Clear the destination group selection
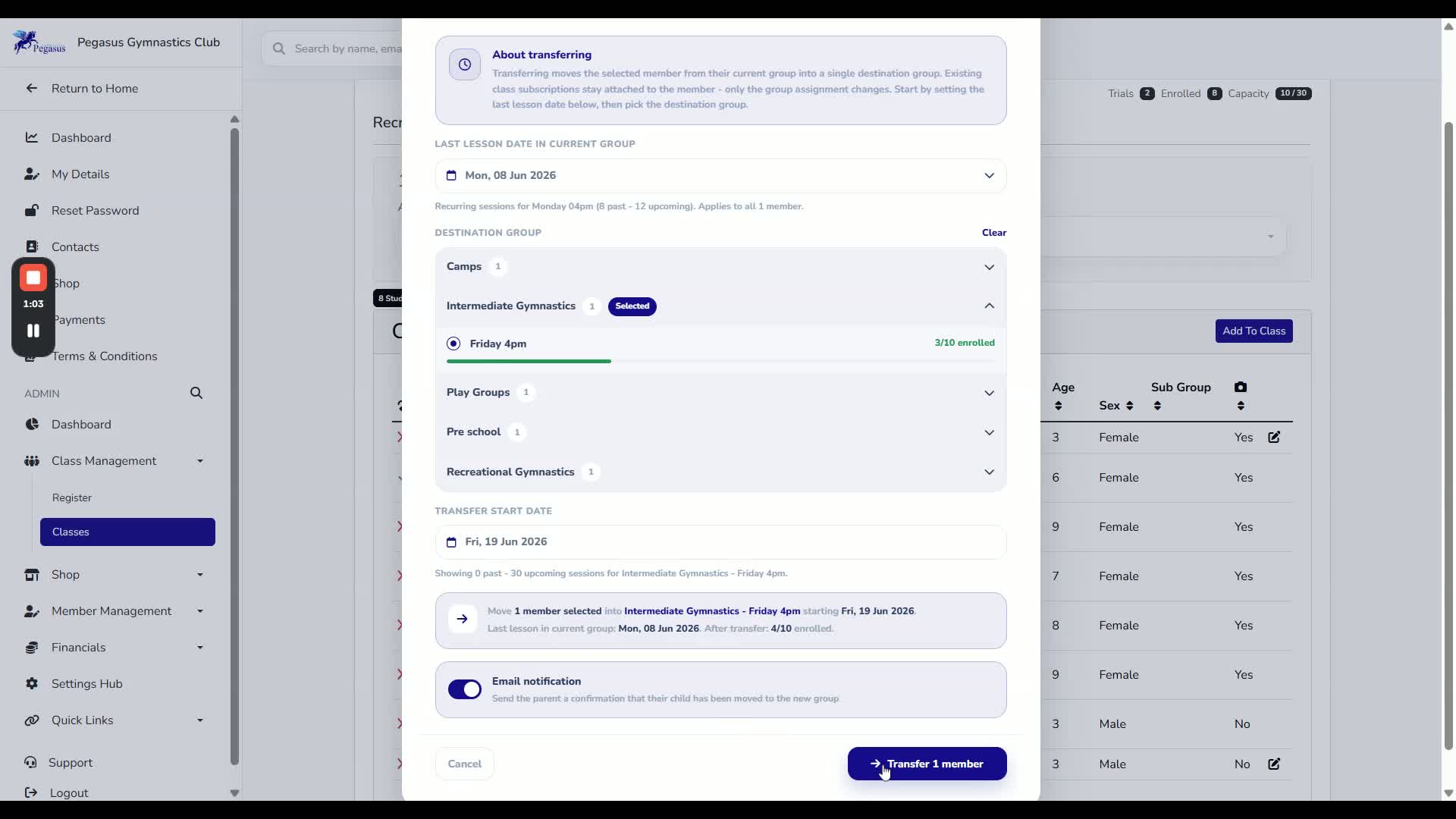 point(993,233)
